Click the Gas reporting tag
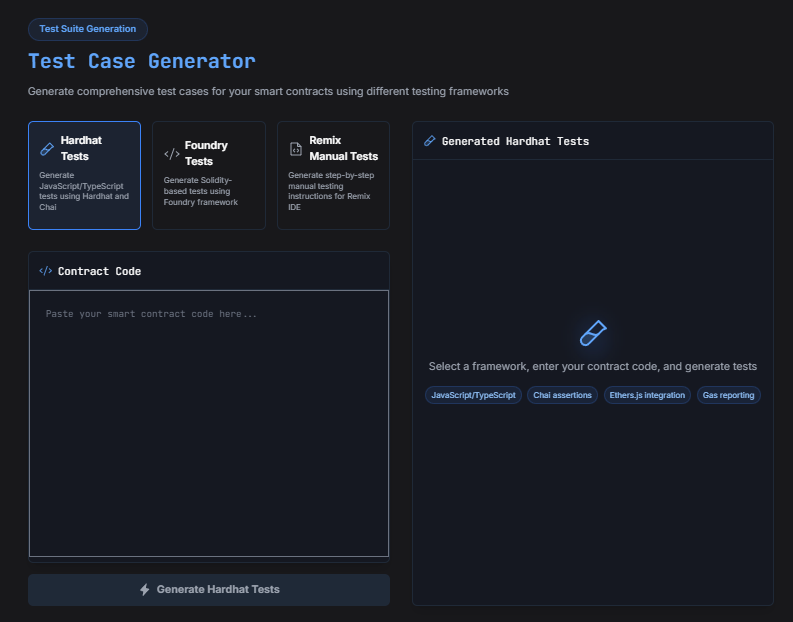The height and width of the screenshot is (622, 793). tap(728, 395)
